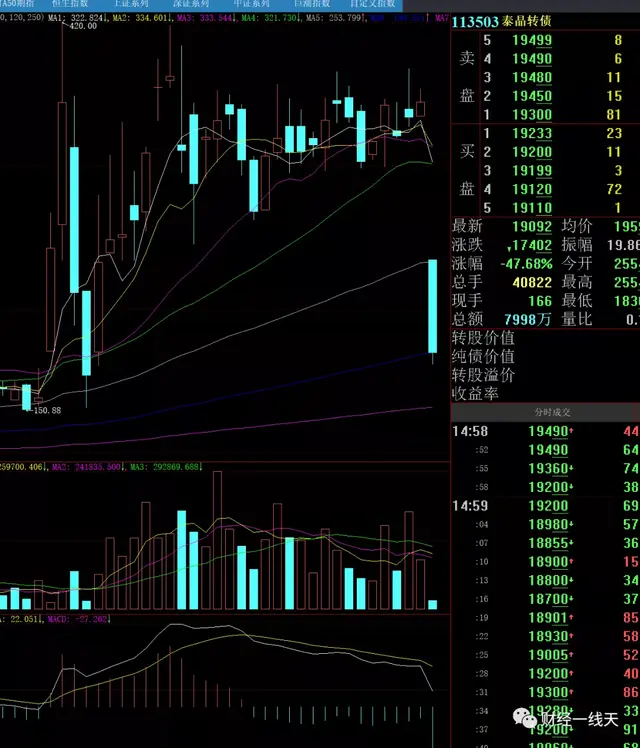Click the 现手 value 166
Screen dimensions: 640x748
pos(540,301)
